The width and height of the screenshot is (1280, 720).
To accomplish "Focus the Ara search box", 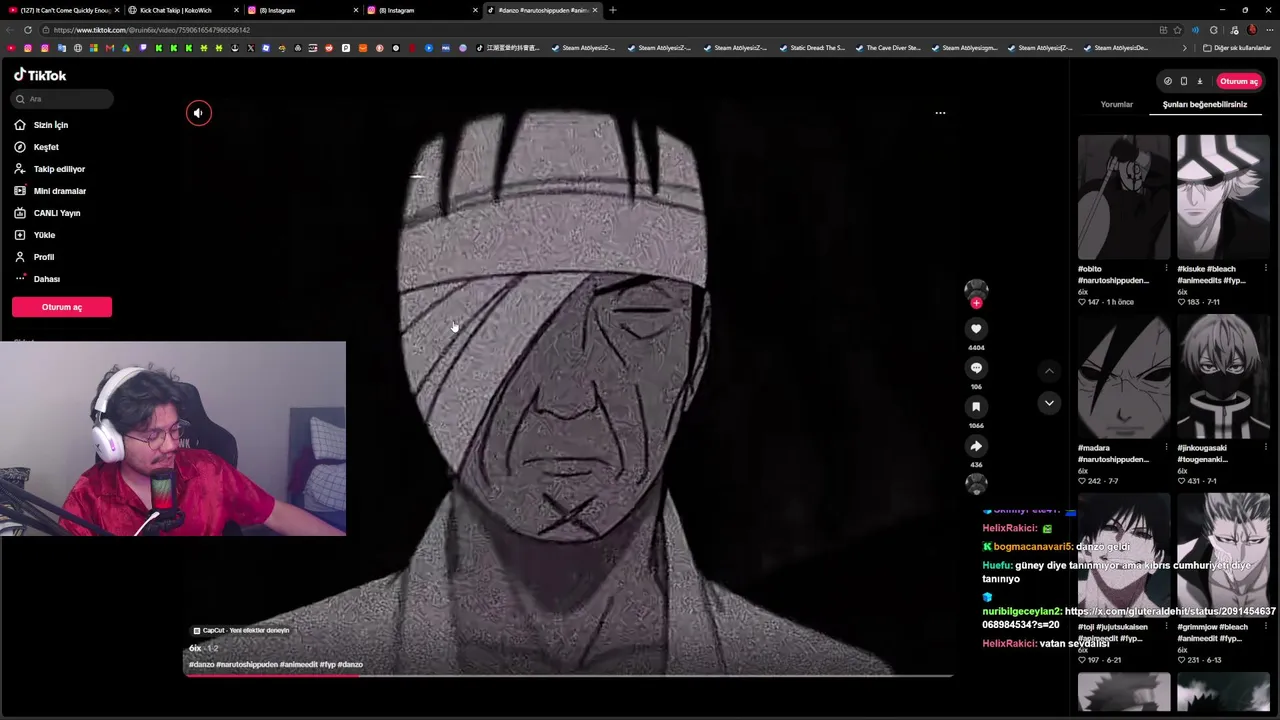I will click(x=63, y=99).
